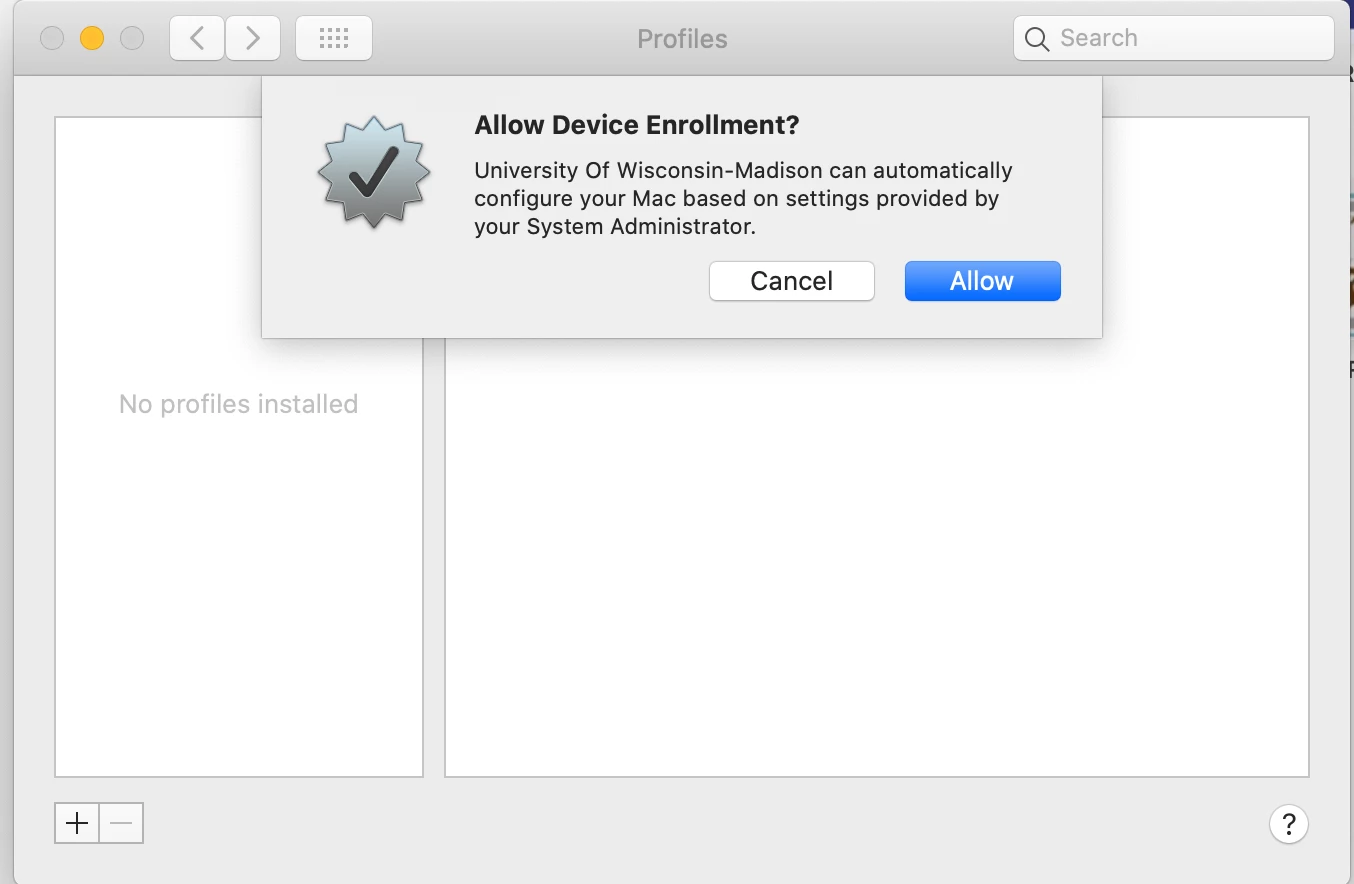Click the 'Profiles' window title
The height and width of the screenshot is (884, 1354).
pos(682,39)
